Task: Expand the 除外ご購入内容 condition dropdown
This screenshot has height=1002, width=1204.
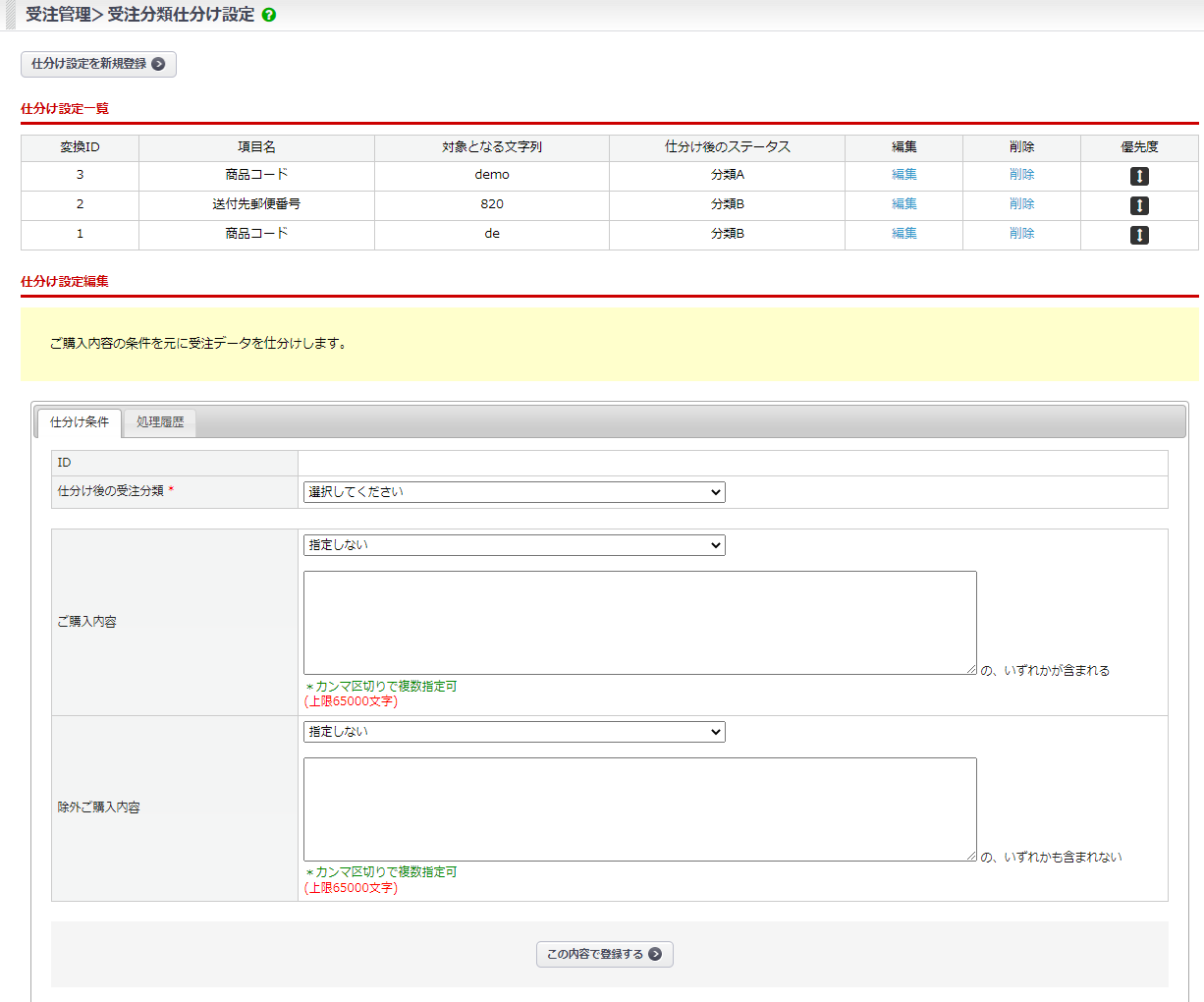Action: (x=514, y=732)
